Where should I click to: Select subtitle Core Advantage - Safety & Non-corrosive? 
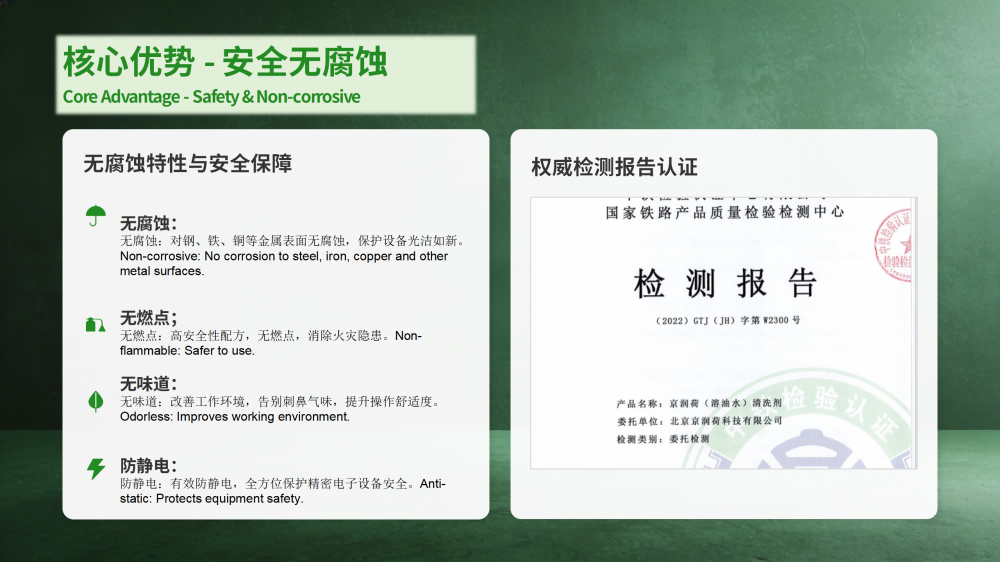(x=211, y=96)
